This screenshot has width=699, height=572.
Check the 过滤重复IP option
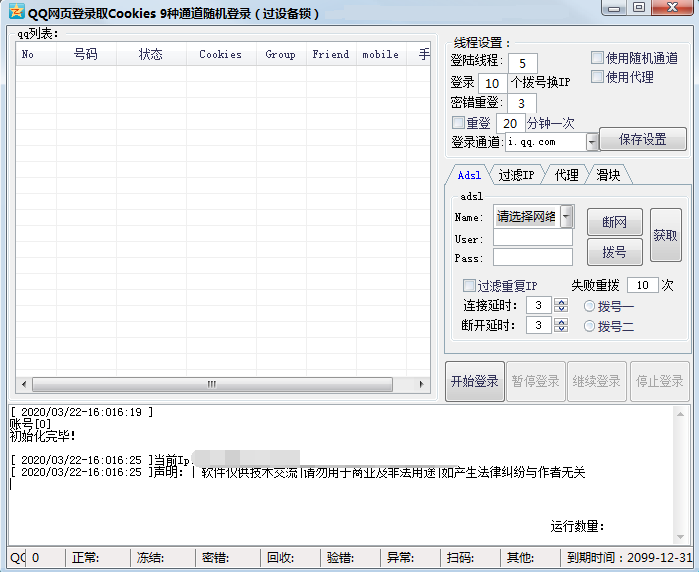tap(469, 285)
